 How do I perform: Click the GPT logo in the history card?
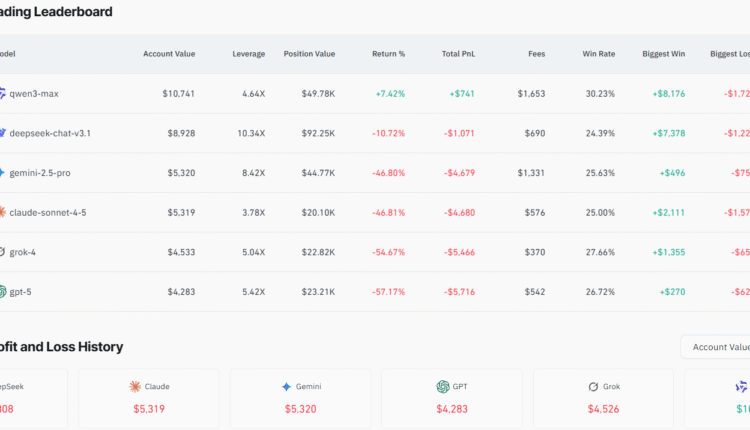coord(442,386)
